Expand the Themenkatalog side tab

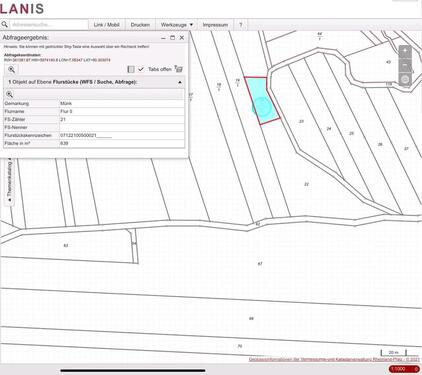coord(9,180)
